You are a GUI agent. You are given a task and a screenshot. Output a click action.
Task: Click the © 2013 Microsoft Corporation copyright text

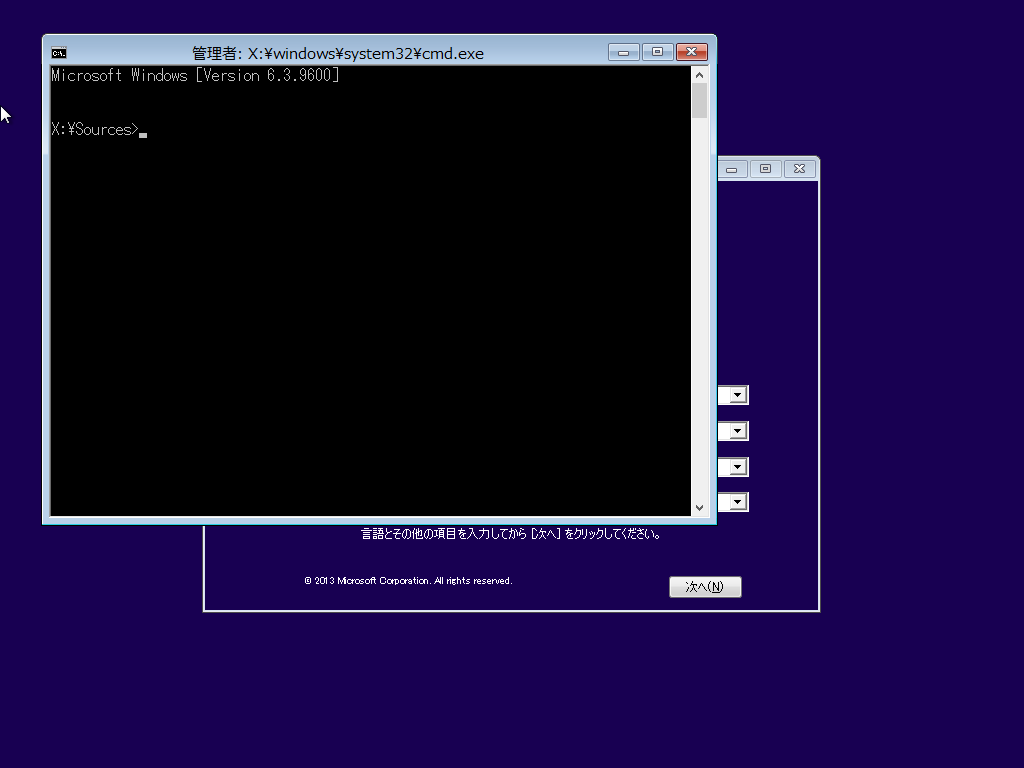click(408, 581)
